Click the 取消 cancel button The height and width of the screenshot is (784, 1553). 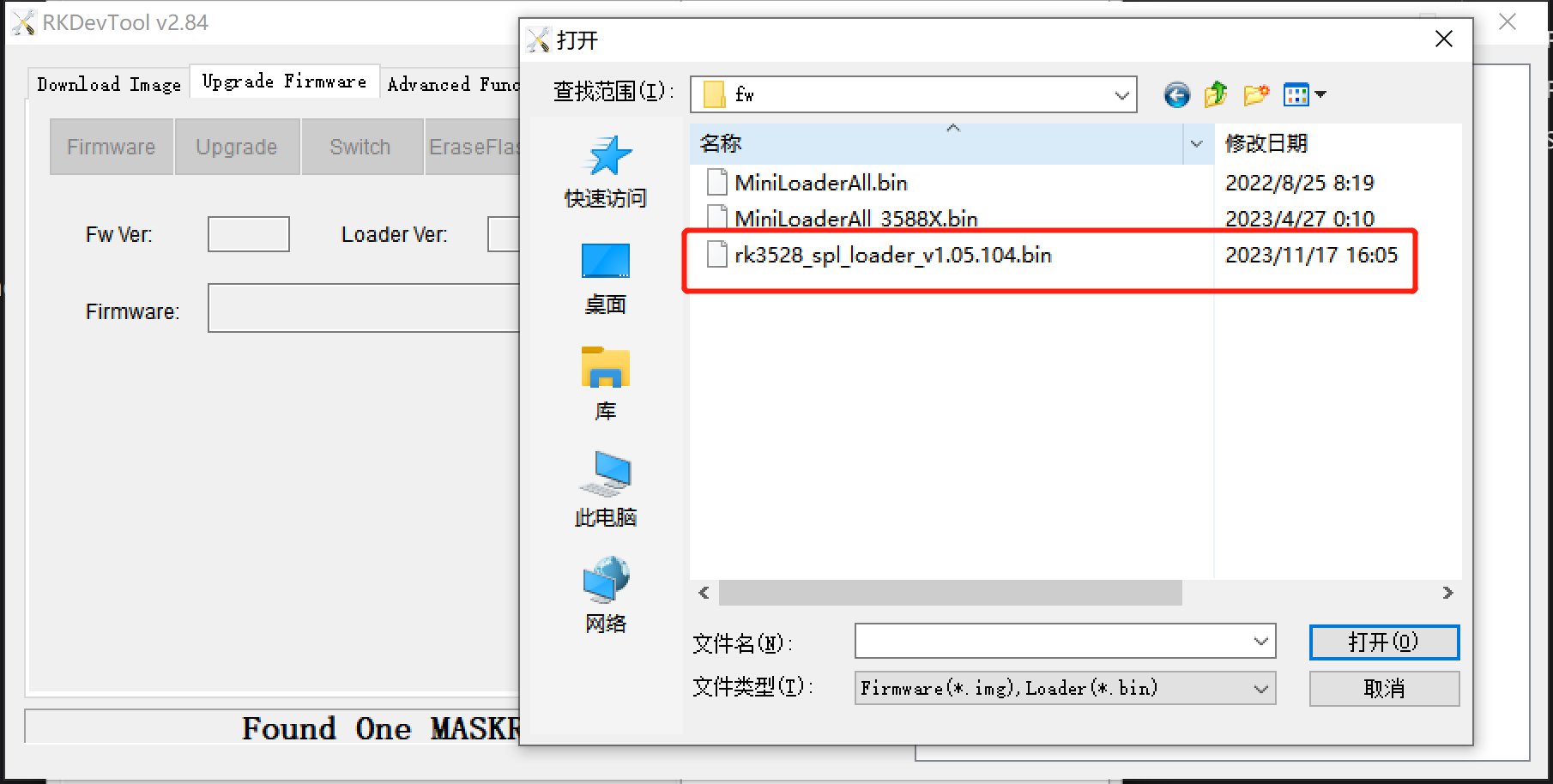click(1384, 689)
